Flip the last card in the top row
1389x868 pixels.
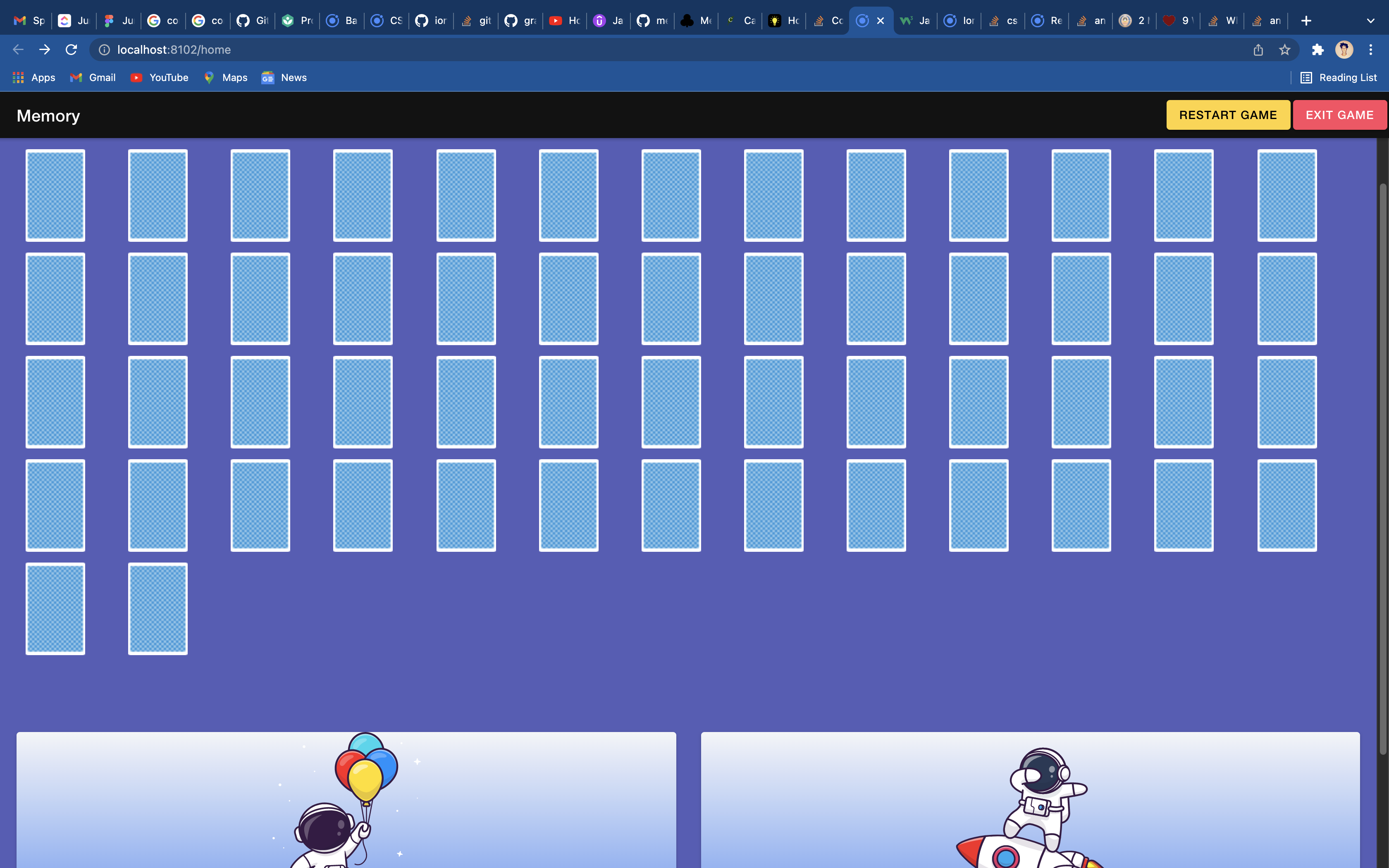point(1287,195)
